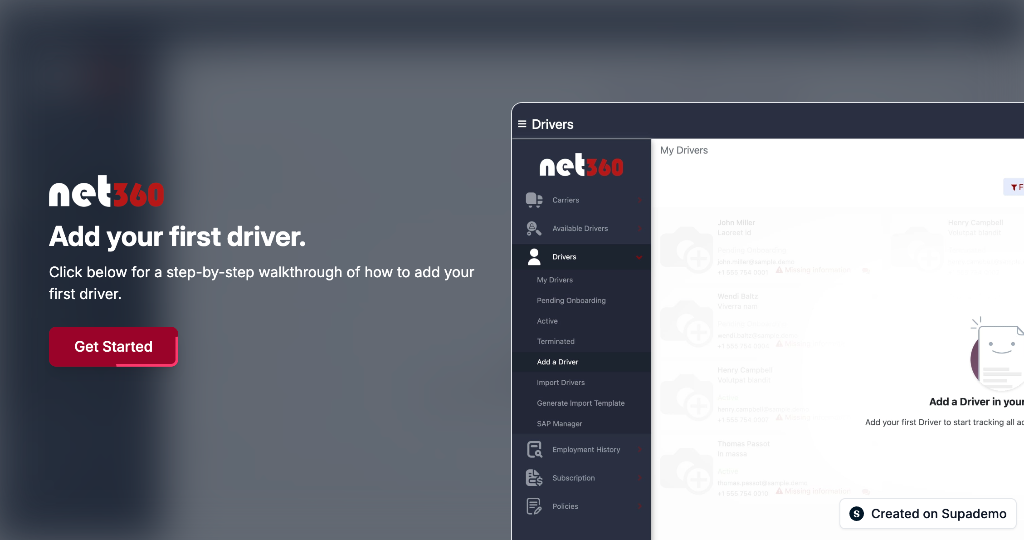
Task: Click the Carriers truck icon
Action: click(534, 200)
